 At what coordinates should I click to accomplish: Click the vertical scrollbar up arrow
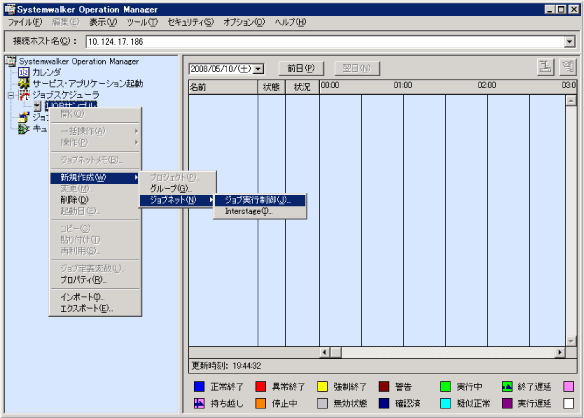[571, 100]
